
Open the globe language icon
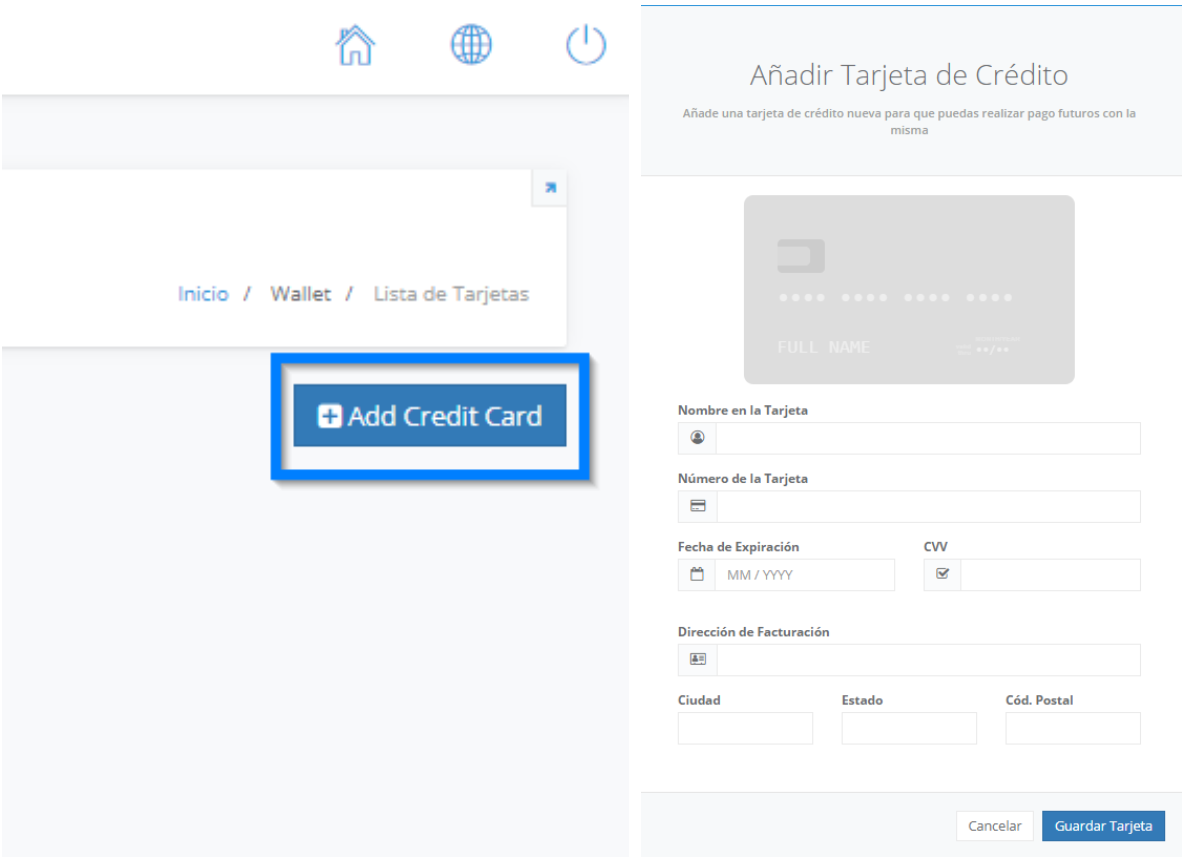pos(471,45)
